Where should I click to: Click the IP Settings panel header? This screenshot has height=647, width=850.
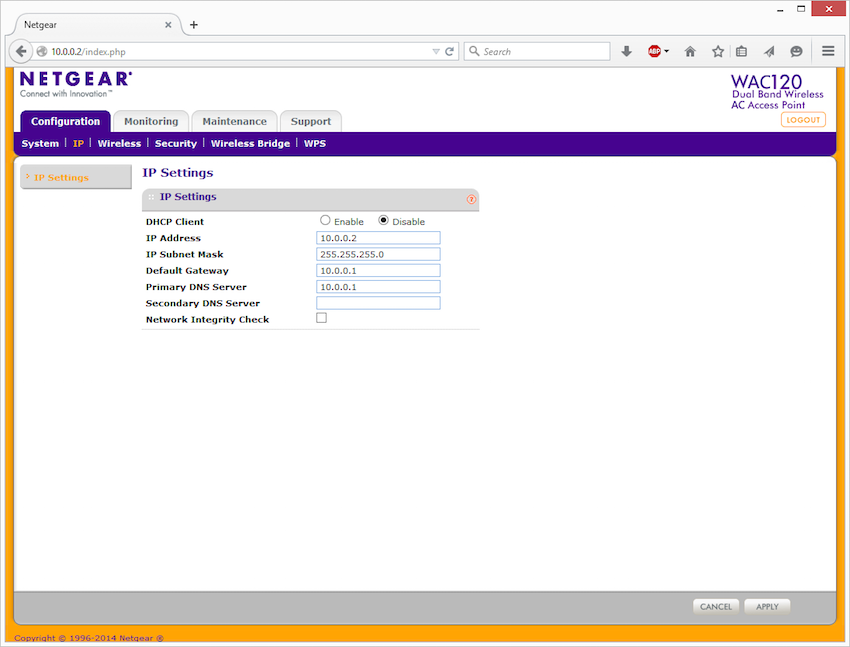[x=311, y=199]
